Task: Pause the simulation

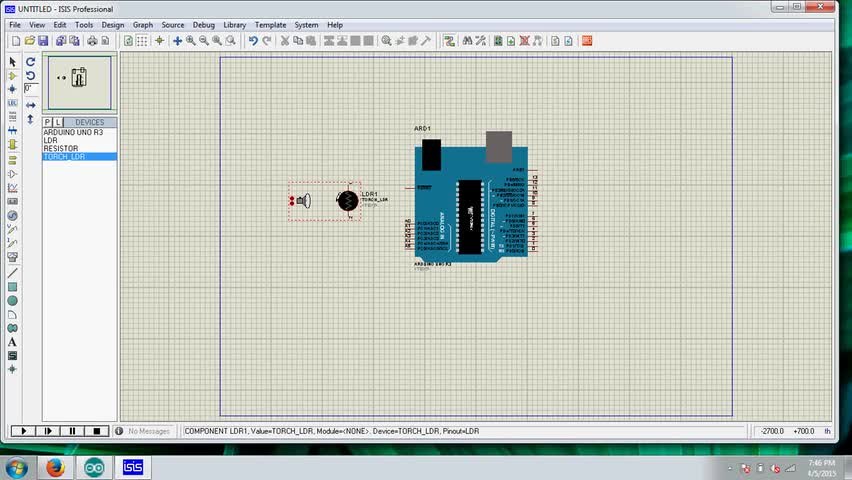Action: click(72, 431)
